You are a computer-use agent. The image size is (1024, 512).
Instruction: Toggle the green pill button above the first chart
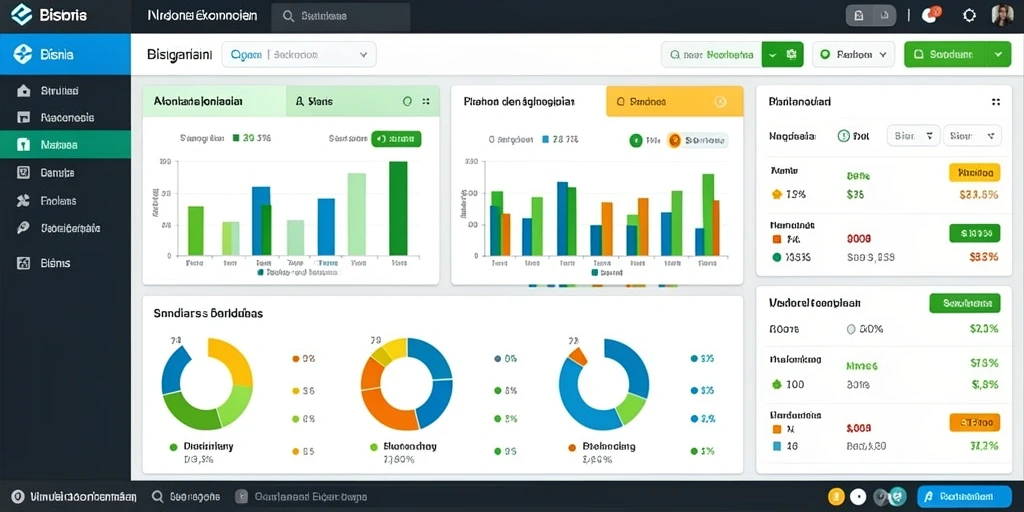click(x=396, y=138)
